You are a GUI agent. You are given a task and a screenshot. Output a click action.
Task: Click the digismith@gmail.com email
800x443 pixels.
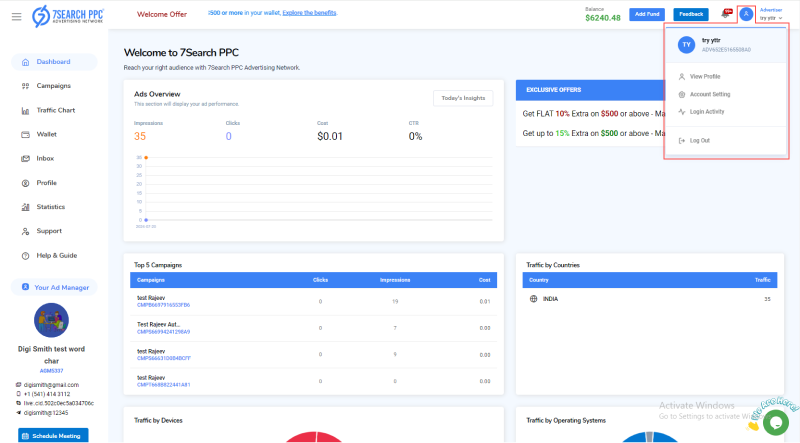[51, 385]
